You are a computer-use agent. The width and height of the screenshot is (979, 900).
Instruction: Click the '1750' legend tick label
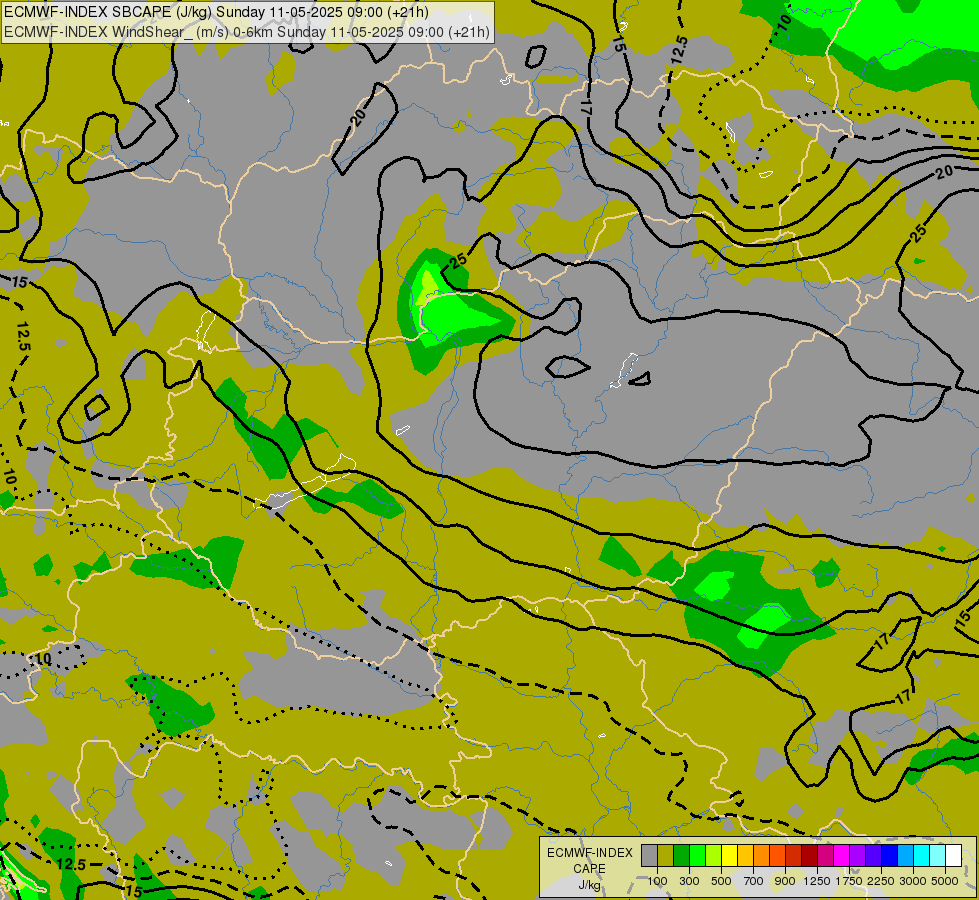point(849,881)
